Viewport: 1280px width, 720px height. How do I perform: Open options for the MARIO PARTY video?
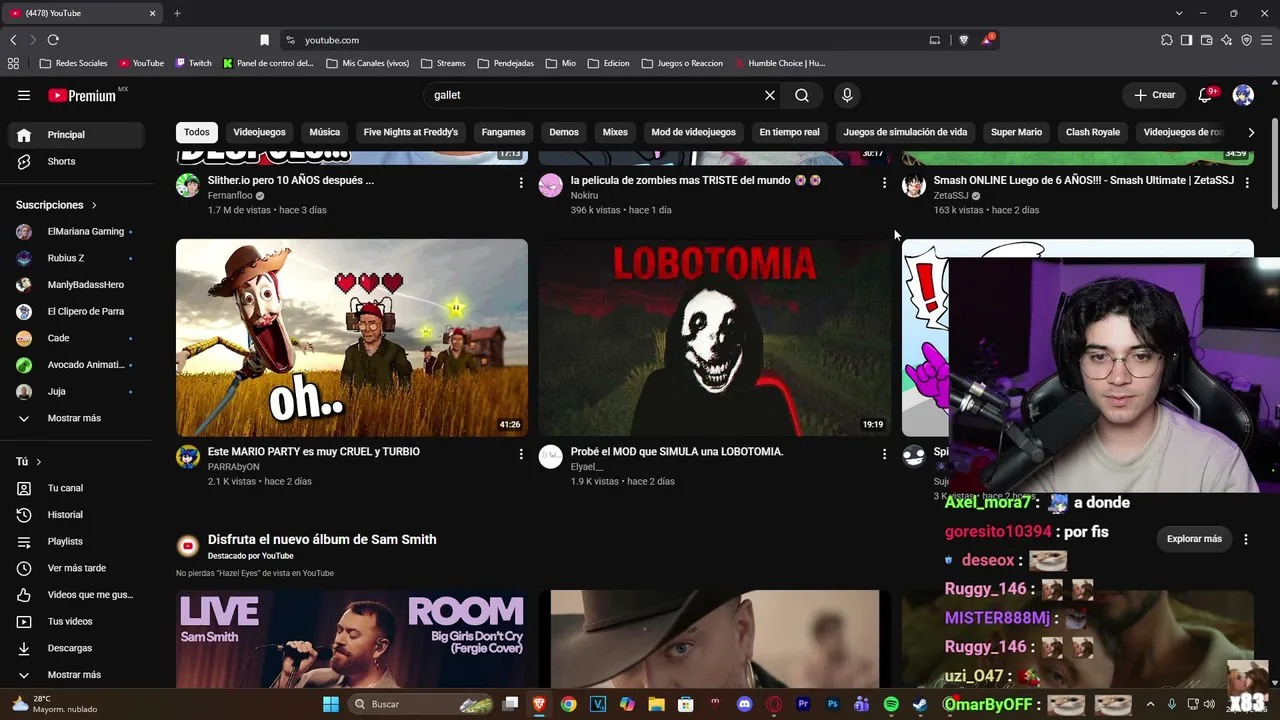[521, 454]
